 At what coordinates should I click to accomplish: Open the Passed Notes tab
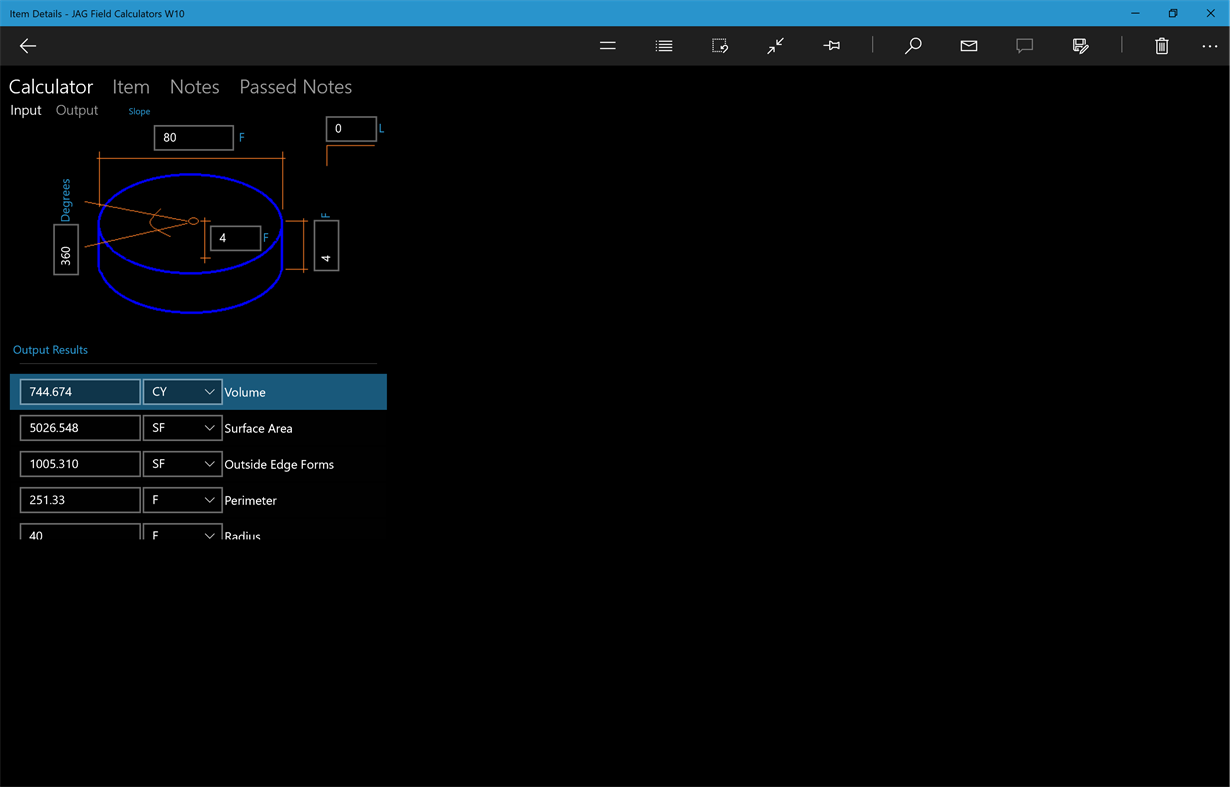[x=295, y=87]
